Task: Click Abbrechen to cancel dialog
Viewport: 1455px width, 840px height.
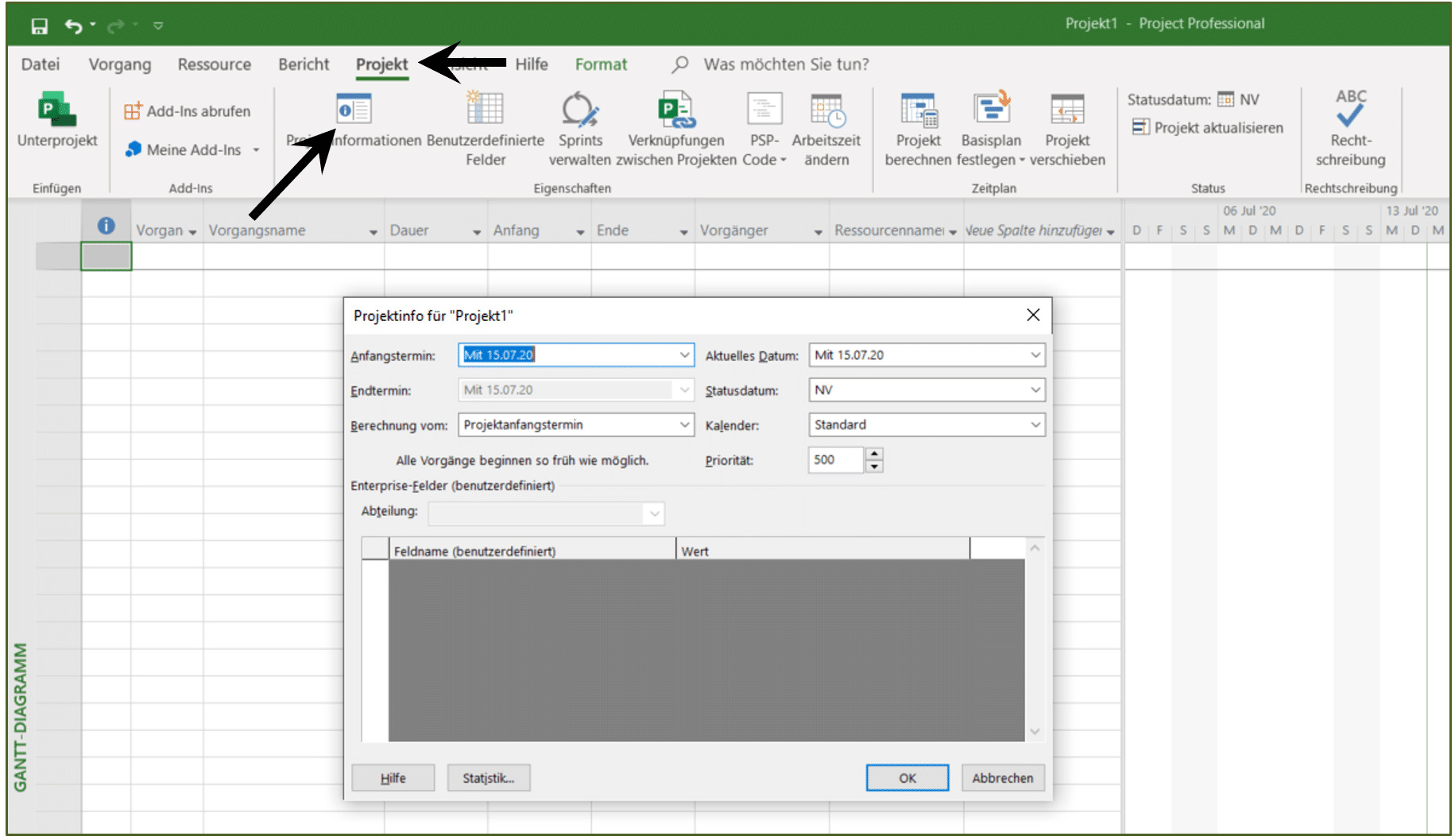Action: coord(1003,778)
